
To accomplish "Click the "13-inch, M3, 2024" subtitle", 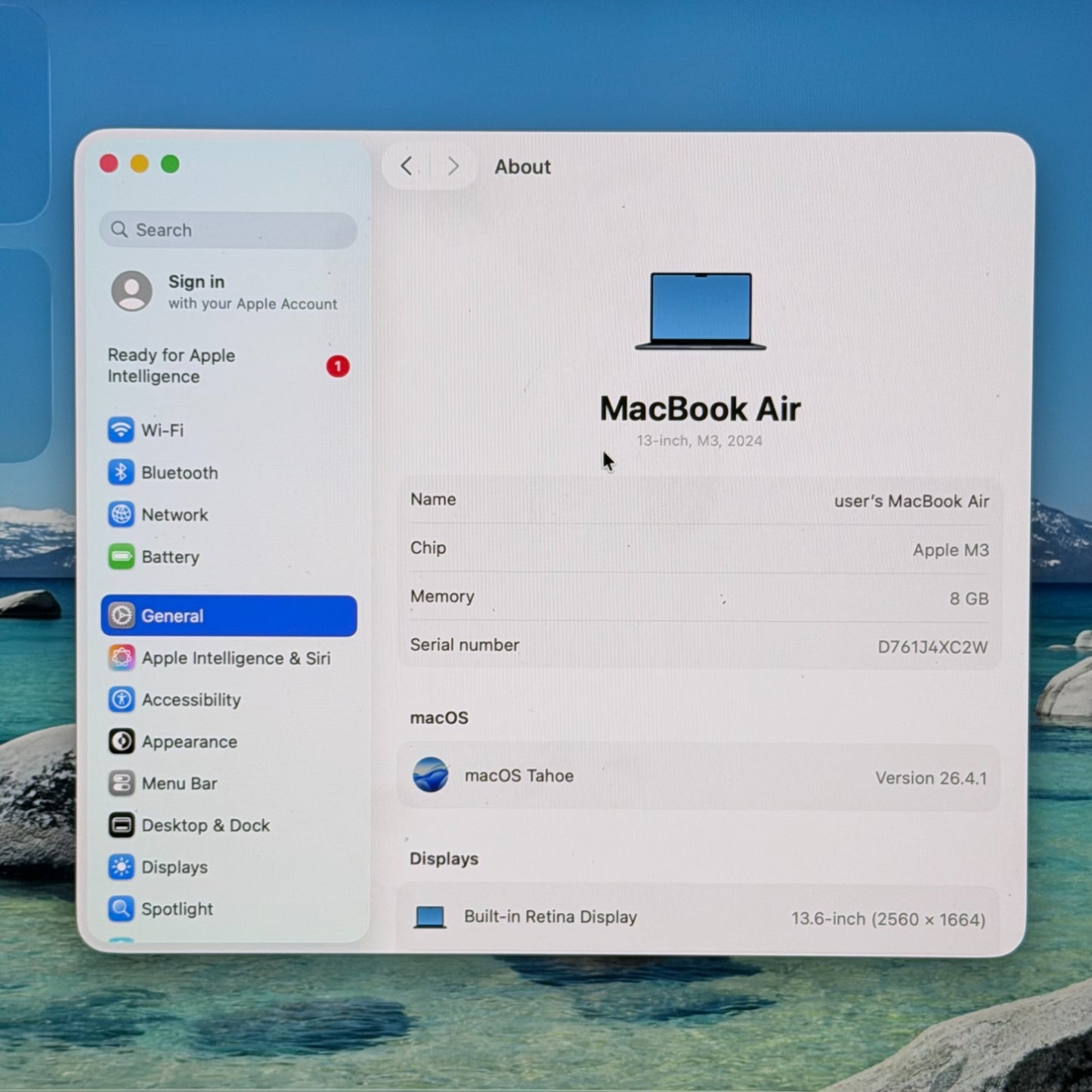I will click(x=700, y=441).
